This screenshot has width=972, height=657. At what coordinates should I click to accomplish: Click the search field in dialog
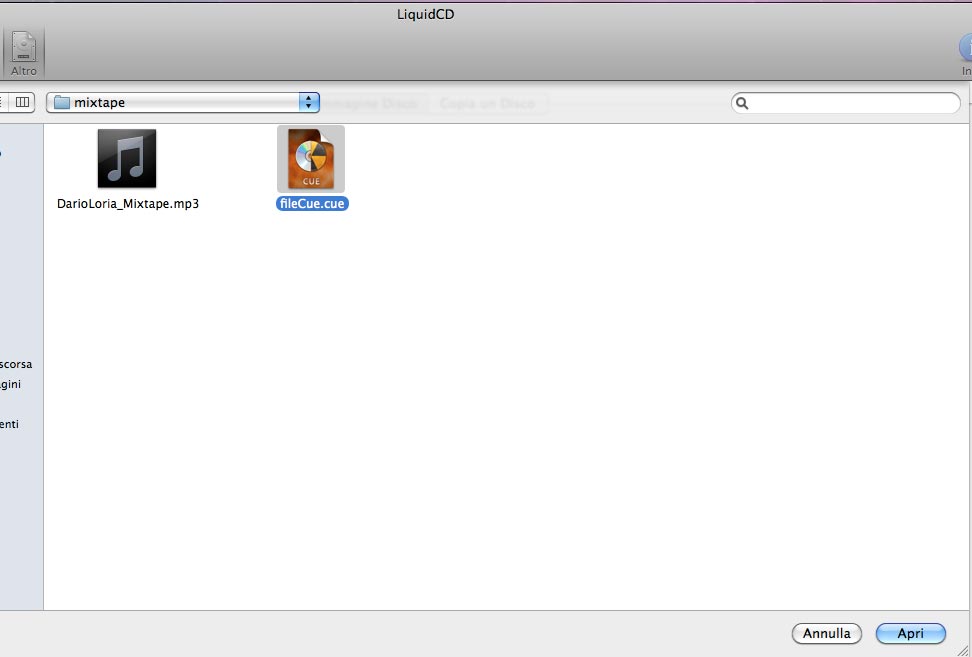tap(846, 103)
